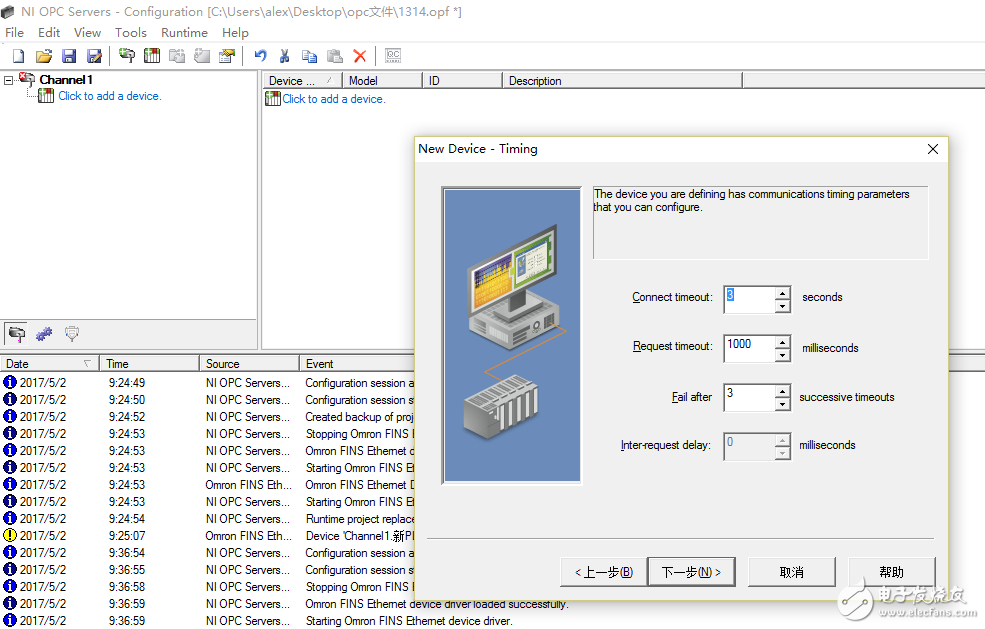The height and width of the screenshot is (629, 985).
Task: Select the Channel1 tree label
Action: pos(66,80)
